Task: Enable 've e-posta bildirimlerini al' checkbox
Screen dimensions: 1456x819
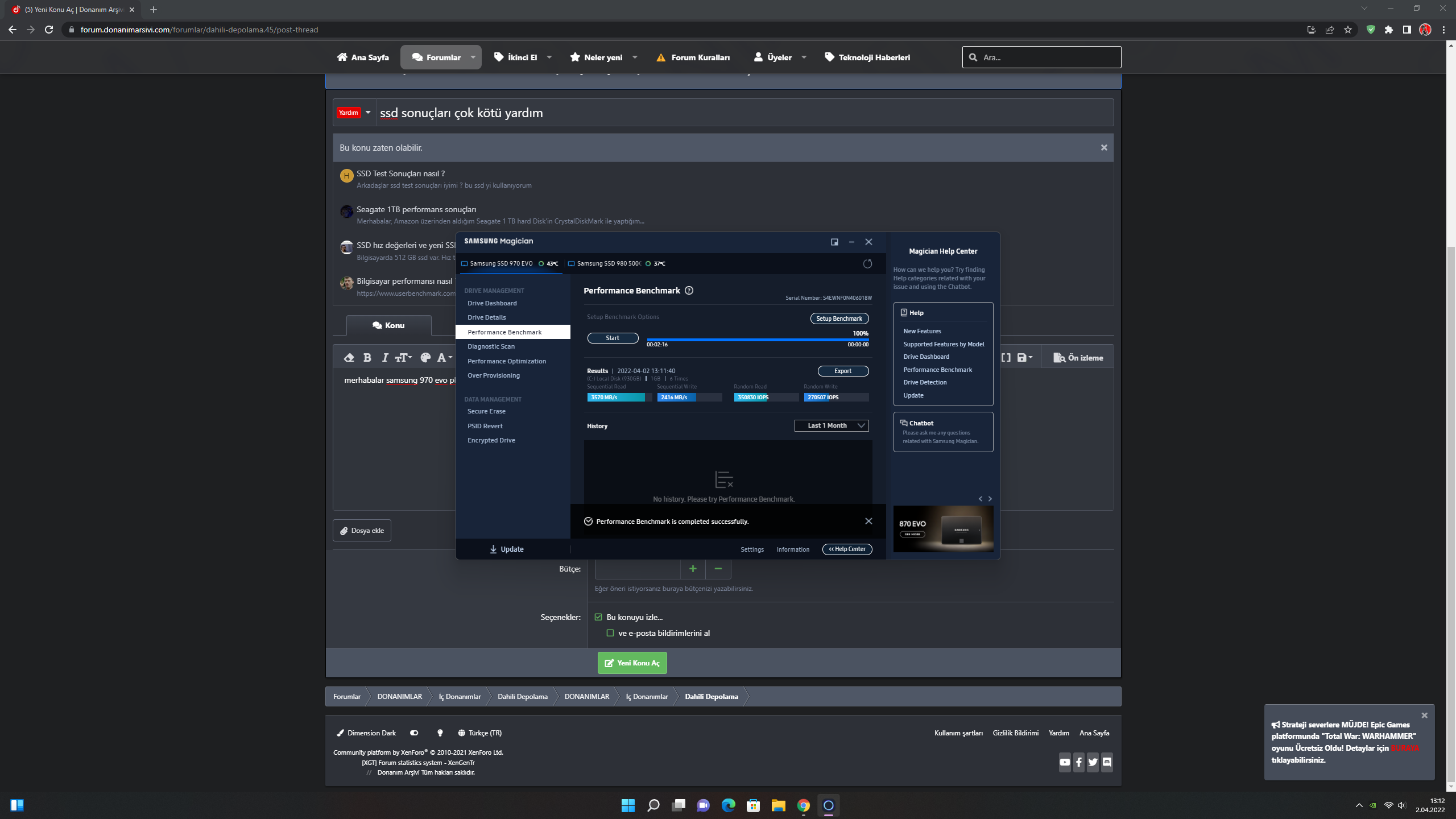Action: [x=610, y=633]
